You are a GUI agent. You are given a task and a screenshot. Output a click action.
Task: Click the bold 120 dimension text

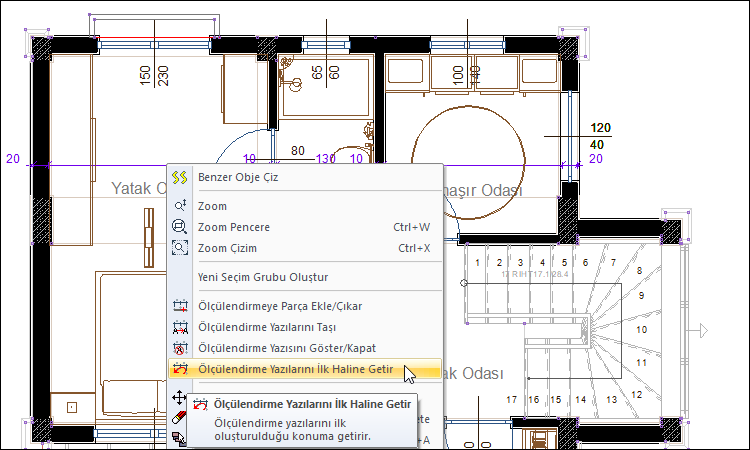(600, 129)
